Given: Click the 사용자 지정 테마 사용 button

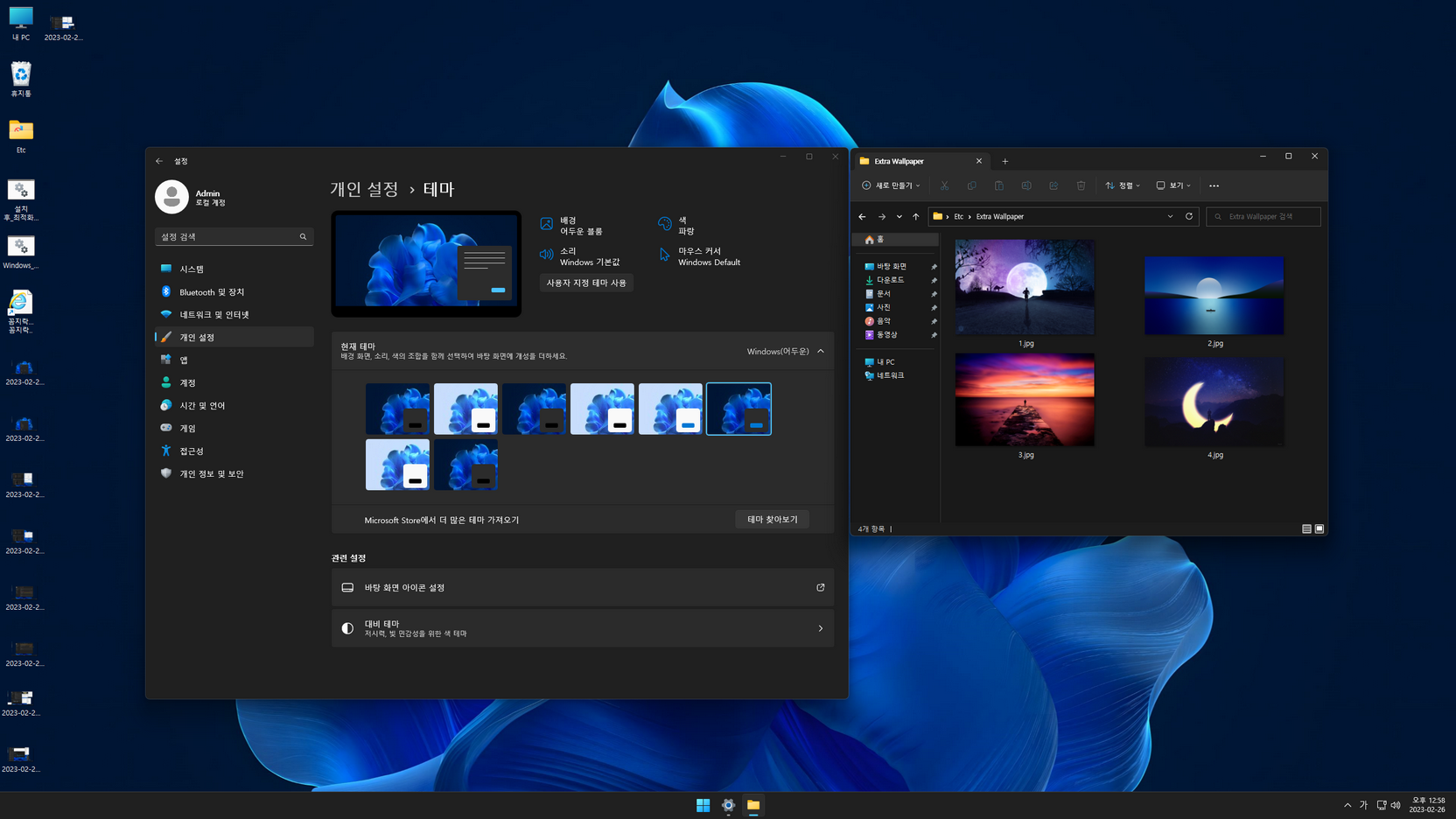Looking at the screenshot, I should coord(586,283).
